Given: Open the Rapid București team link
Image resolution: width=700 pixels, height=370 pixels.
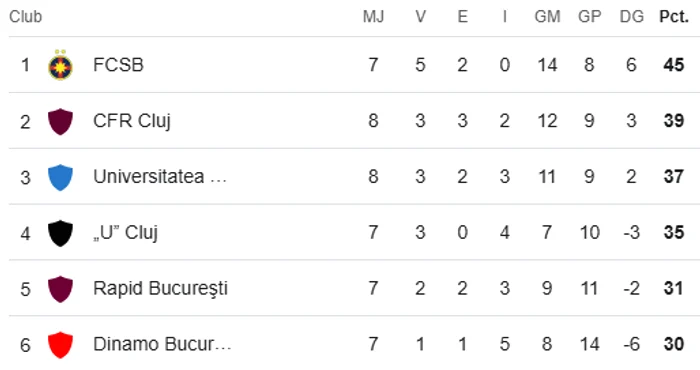Looking at the screenshot, I should pos(160,289).
